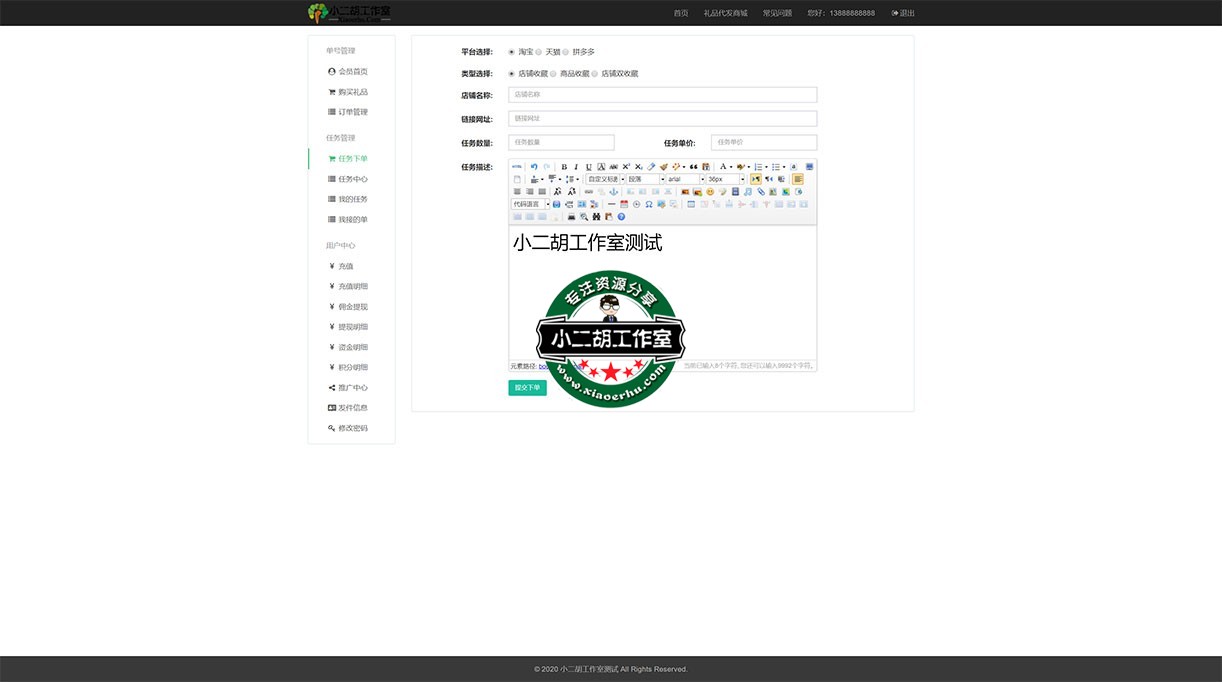Click the 退出 logout link

click(x=903, y=13)
